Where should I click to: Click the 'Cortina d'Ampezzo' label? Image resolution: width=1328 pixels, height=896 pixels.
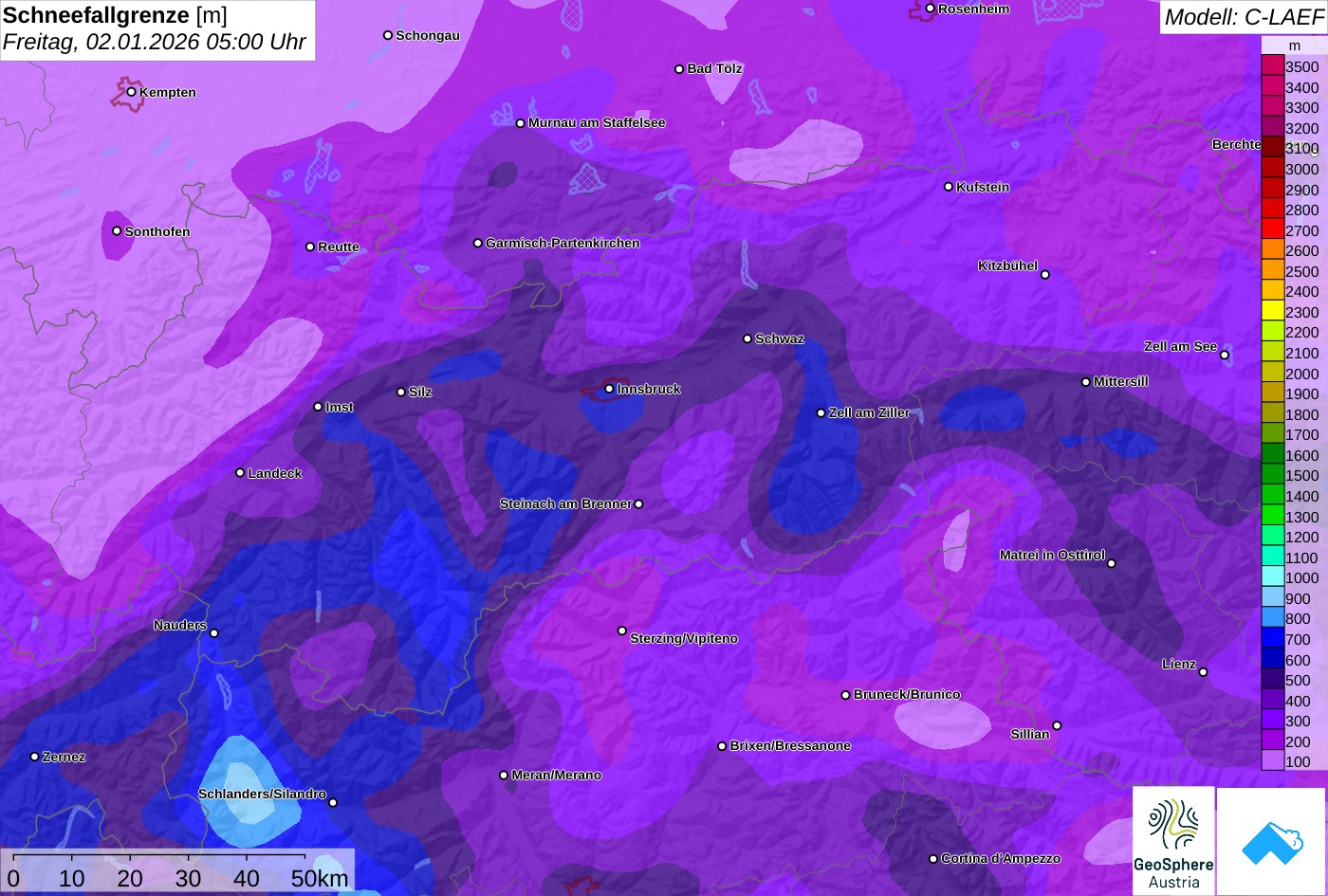click(x=1001, y=858)
